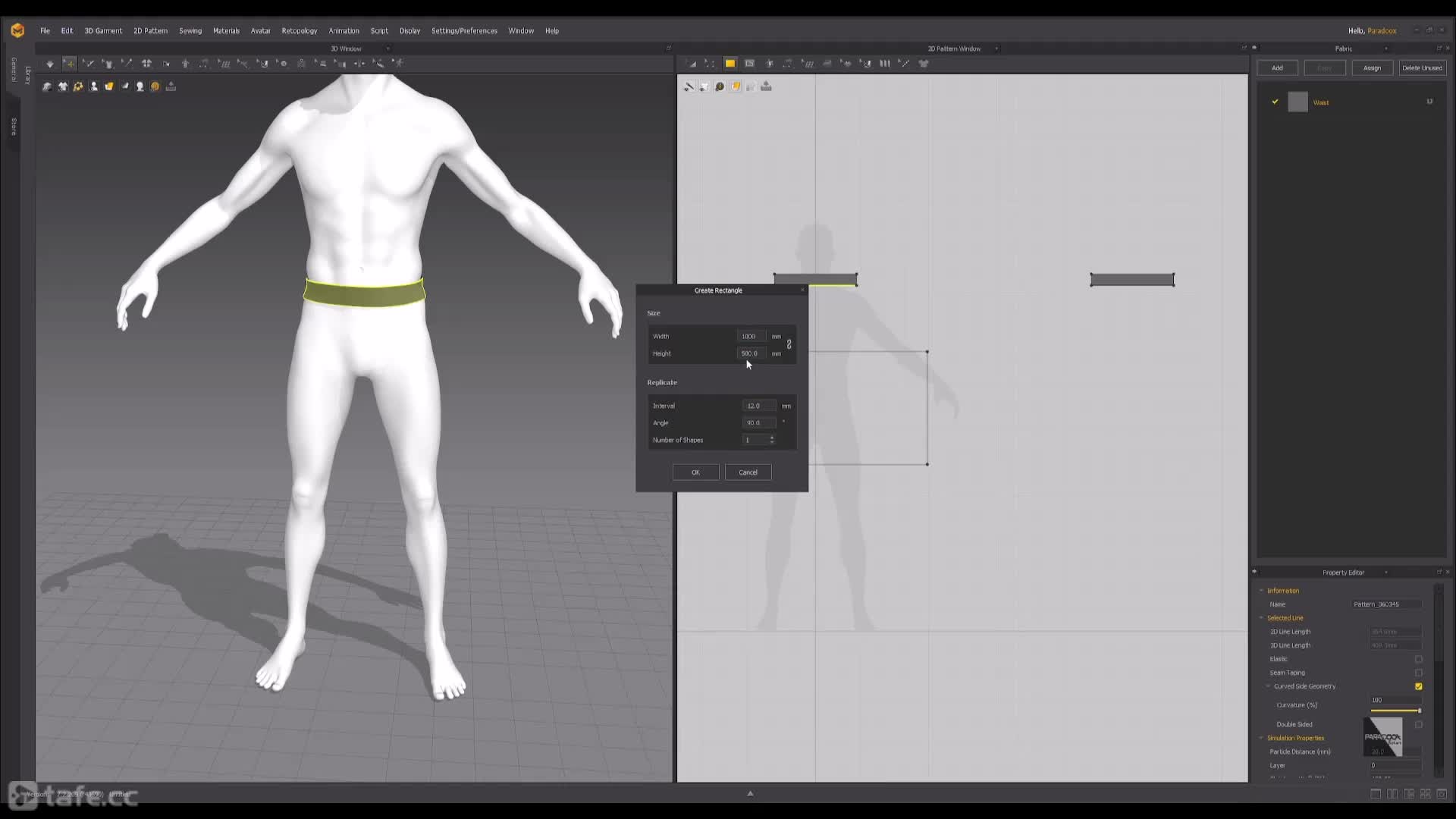Adjust the Curvature percentage slider
Screen dimensions: 1456x819
point(1395,711)
